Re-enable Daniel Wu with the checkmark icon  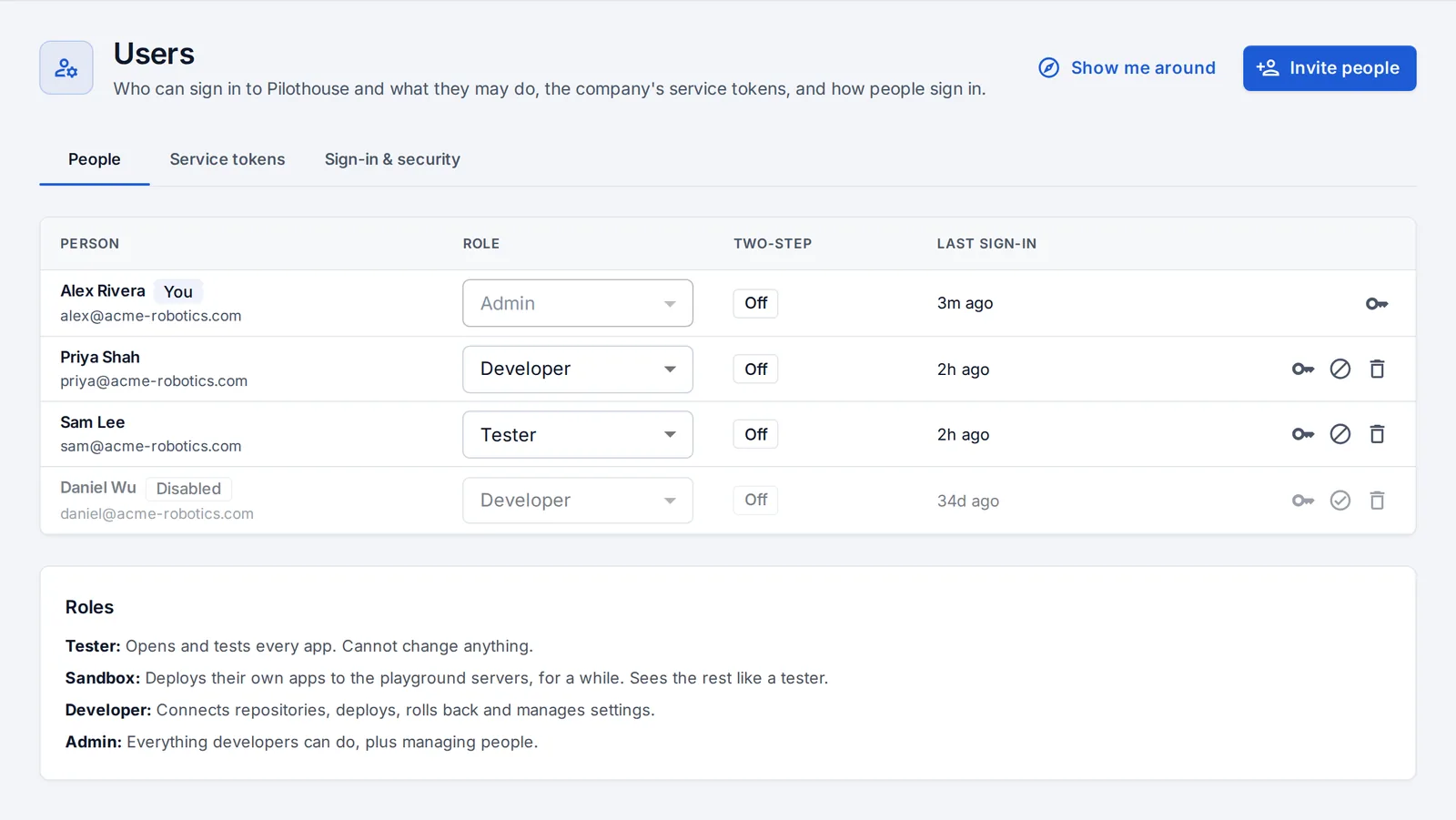click(x=1340, y=501)
